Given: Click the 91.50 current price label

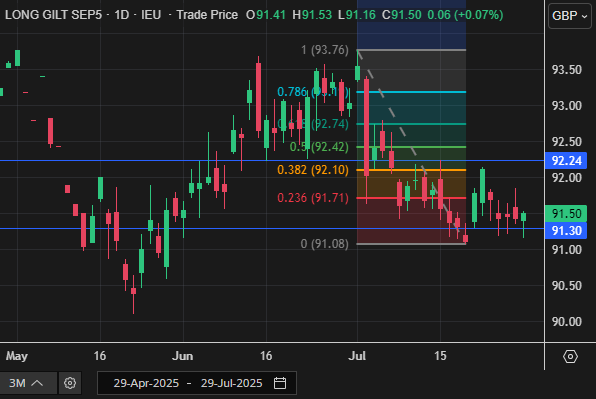Looking at the screenshot, I should (566, 214).
